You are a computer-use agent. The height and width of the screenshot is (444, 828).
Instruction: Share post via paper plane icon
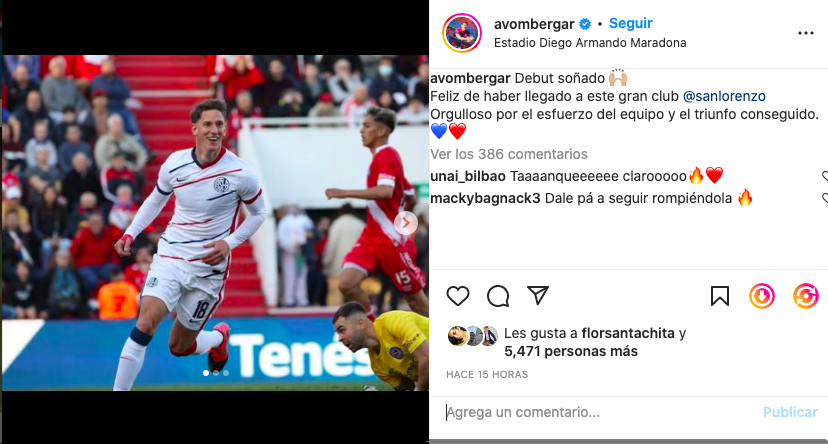[538, 295]
